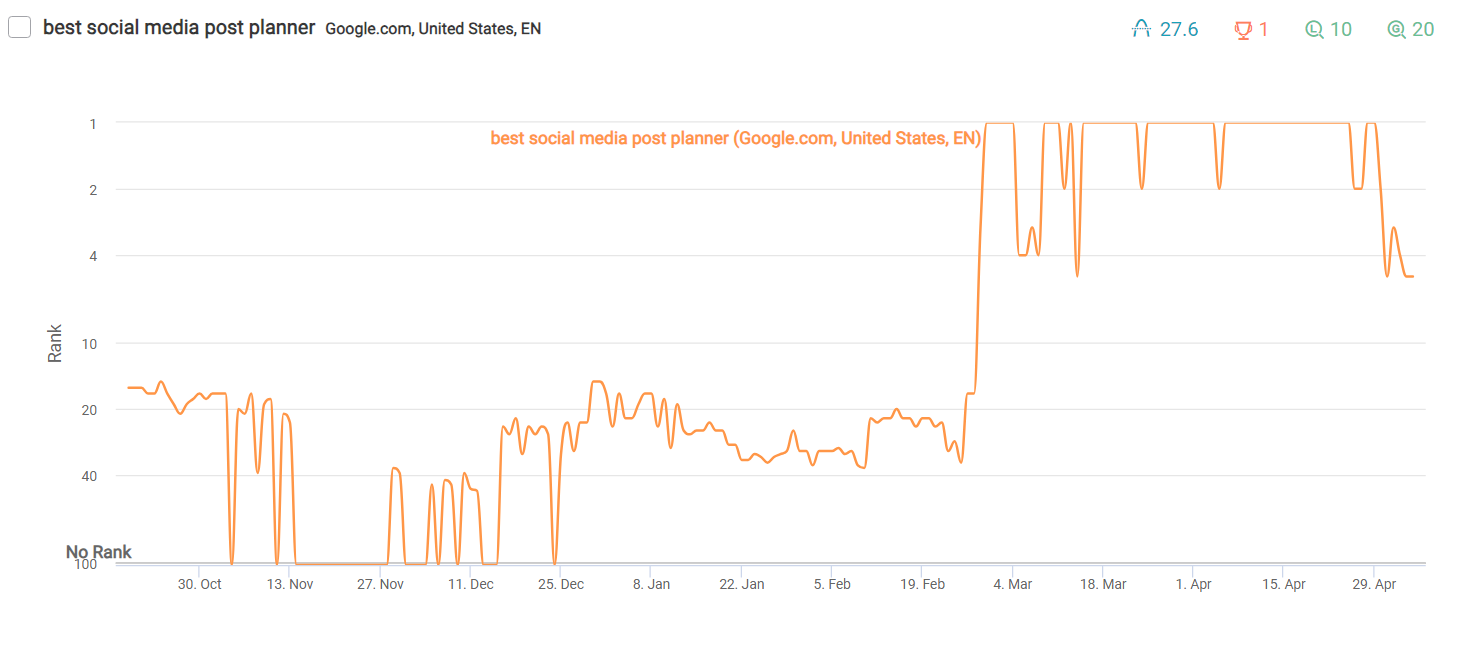
Task: Click the average rank value 27.6
Action: 1179,30
